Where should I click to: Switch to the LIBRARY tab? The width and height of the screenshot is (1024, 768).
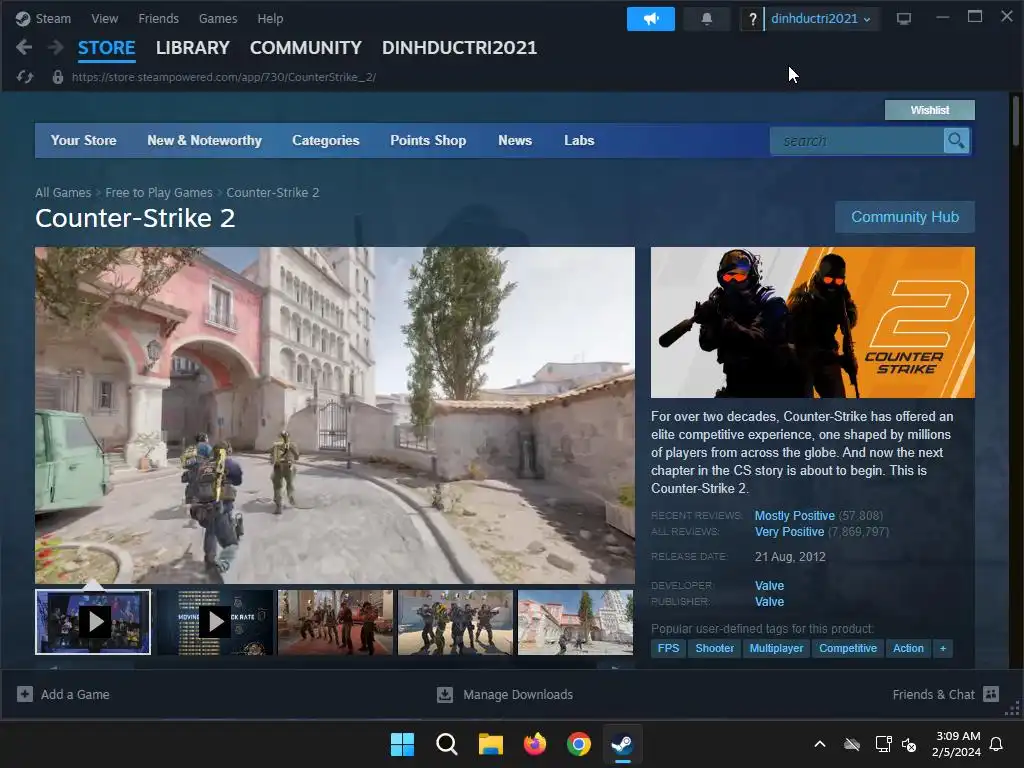[193, 48]
